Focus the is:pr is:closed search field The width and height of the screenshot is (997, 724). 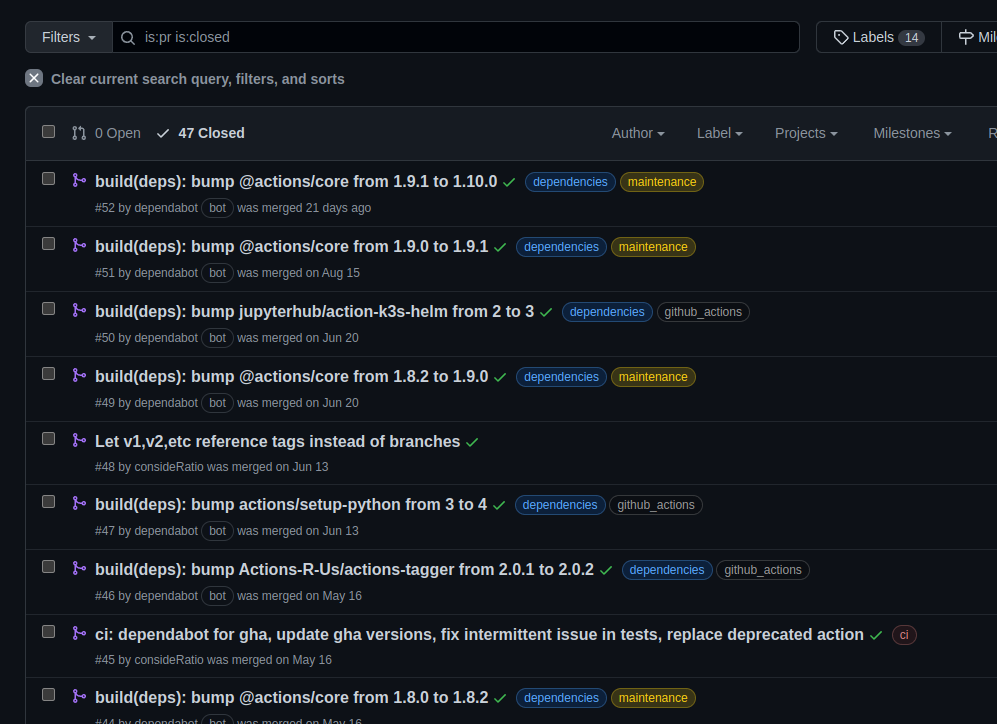(456, 38)
